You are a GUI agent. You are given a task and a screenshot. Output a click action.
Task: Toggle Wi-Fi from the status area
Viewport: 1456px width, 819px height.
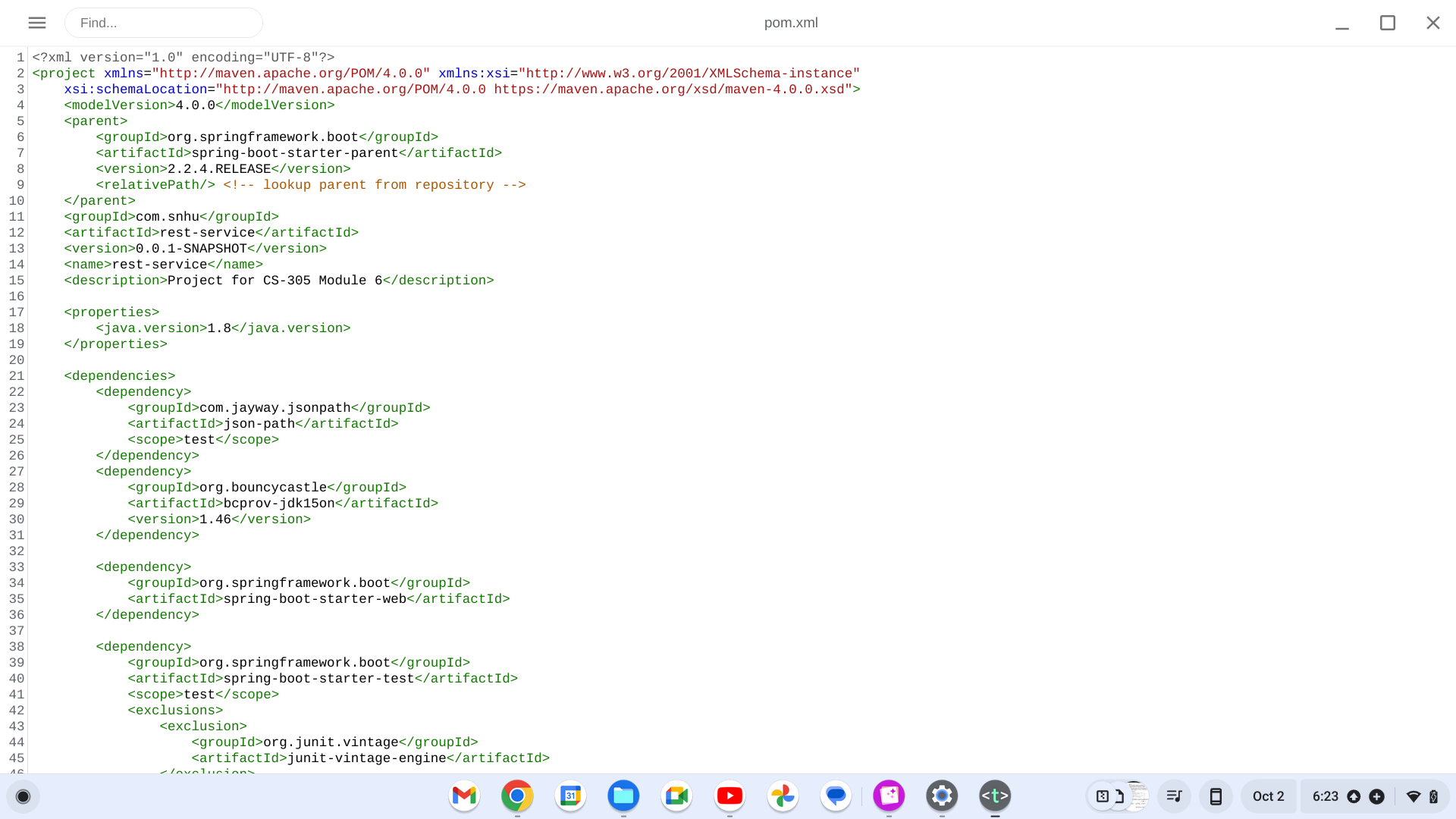click(1414, 796)
